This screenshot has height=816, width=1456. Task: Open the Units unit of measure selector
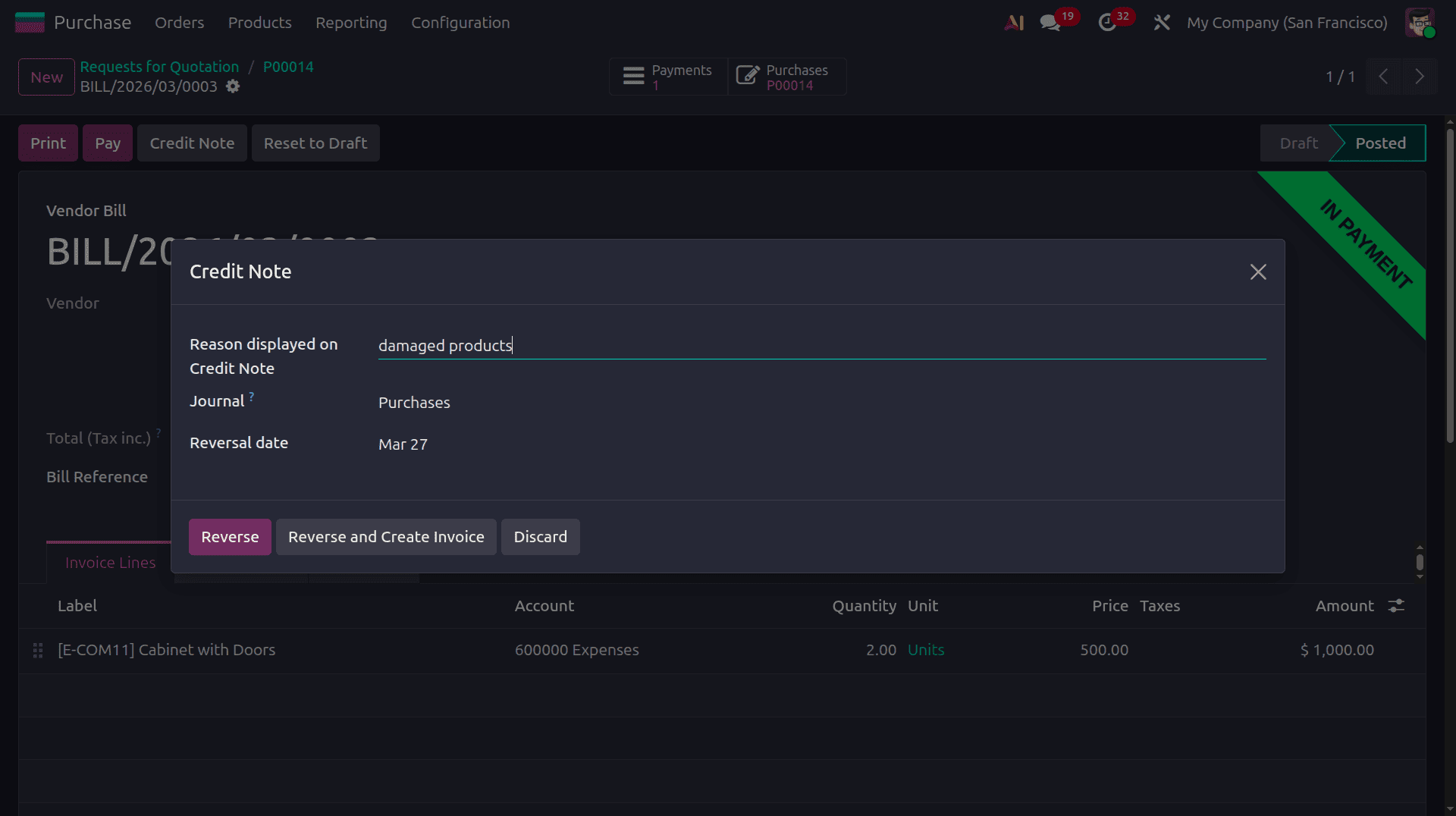tap(926, 650)
